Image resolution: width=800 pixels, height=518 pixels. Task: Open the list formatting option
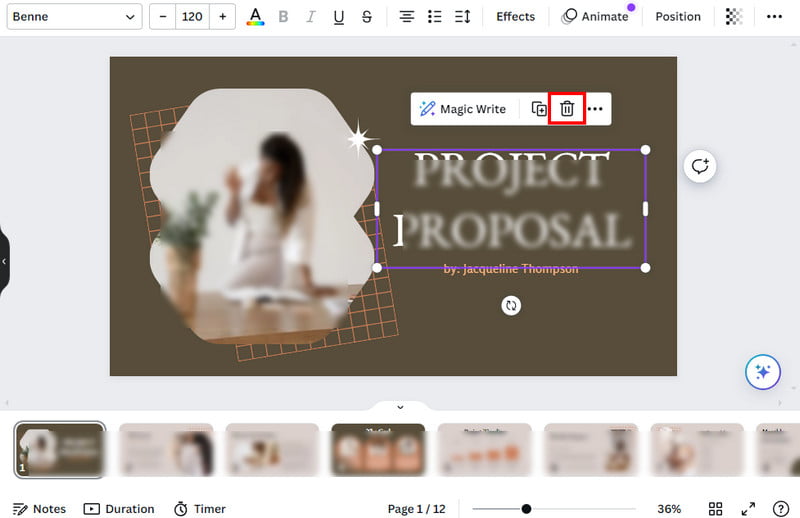tap(435, 17)
